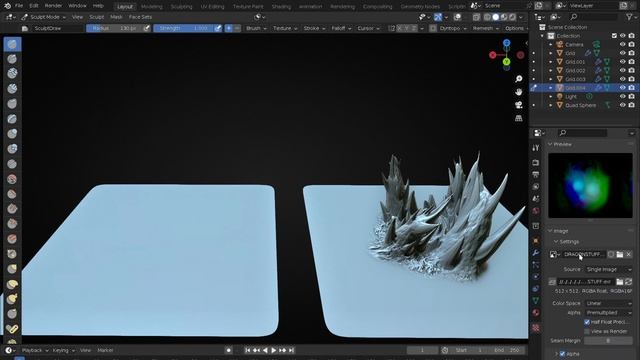
Task: Open the Stroke dropdown
Action: [314, 28]
